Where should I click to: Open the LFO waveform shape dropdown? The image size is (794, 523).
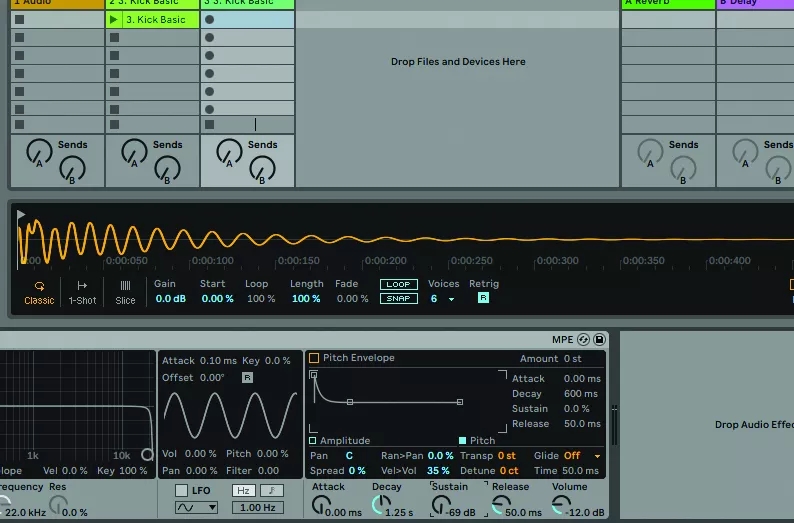pos(196,508)
